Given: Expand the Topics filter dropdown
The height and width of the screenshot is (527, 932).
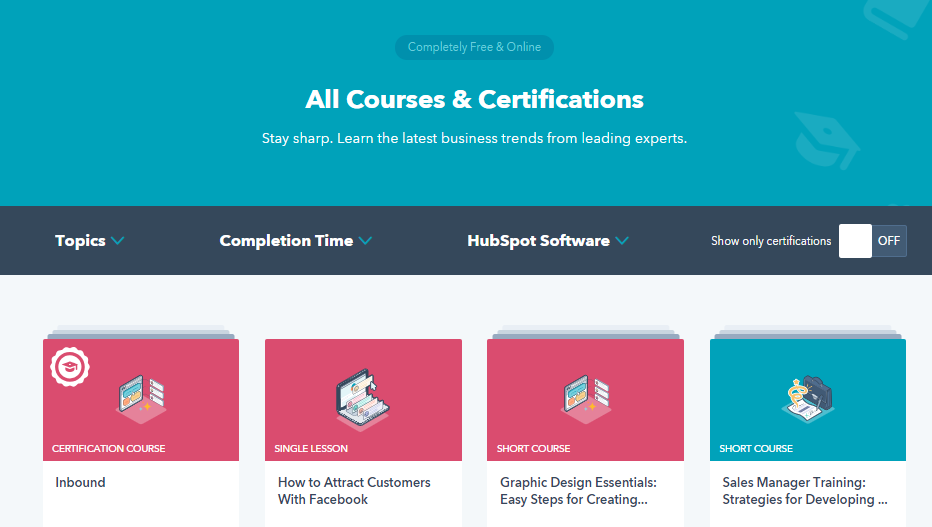Looking at the screenshot, I should [80, 241].
